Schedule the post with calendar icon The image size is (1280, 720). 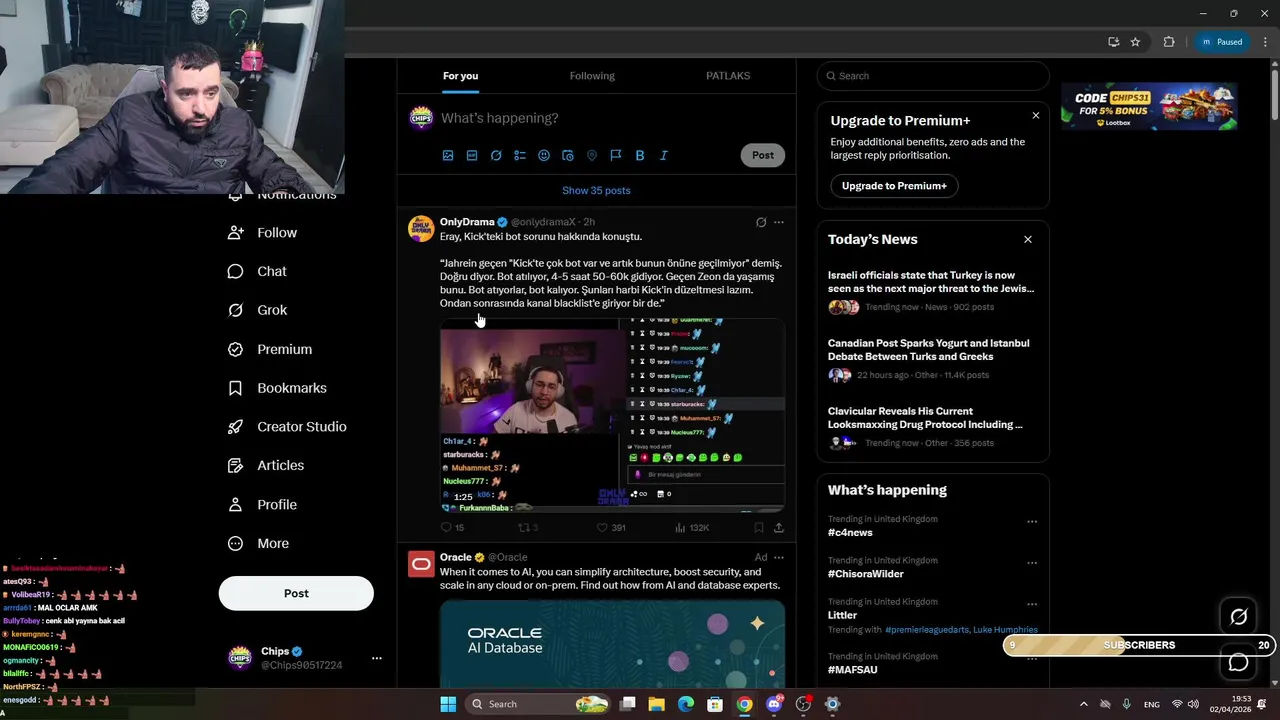click(568, 156)
